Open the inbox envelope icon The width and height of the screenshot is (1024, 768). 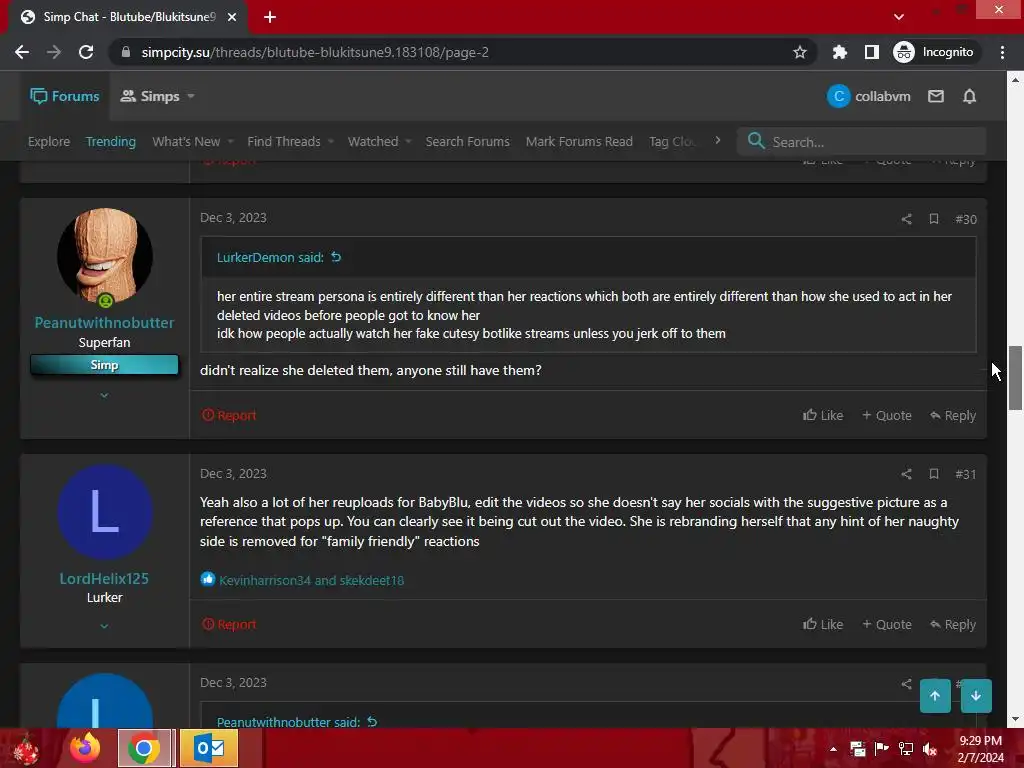[x=936, y=97]
